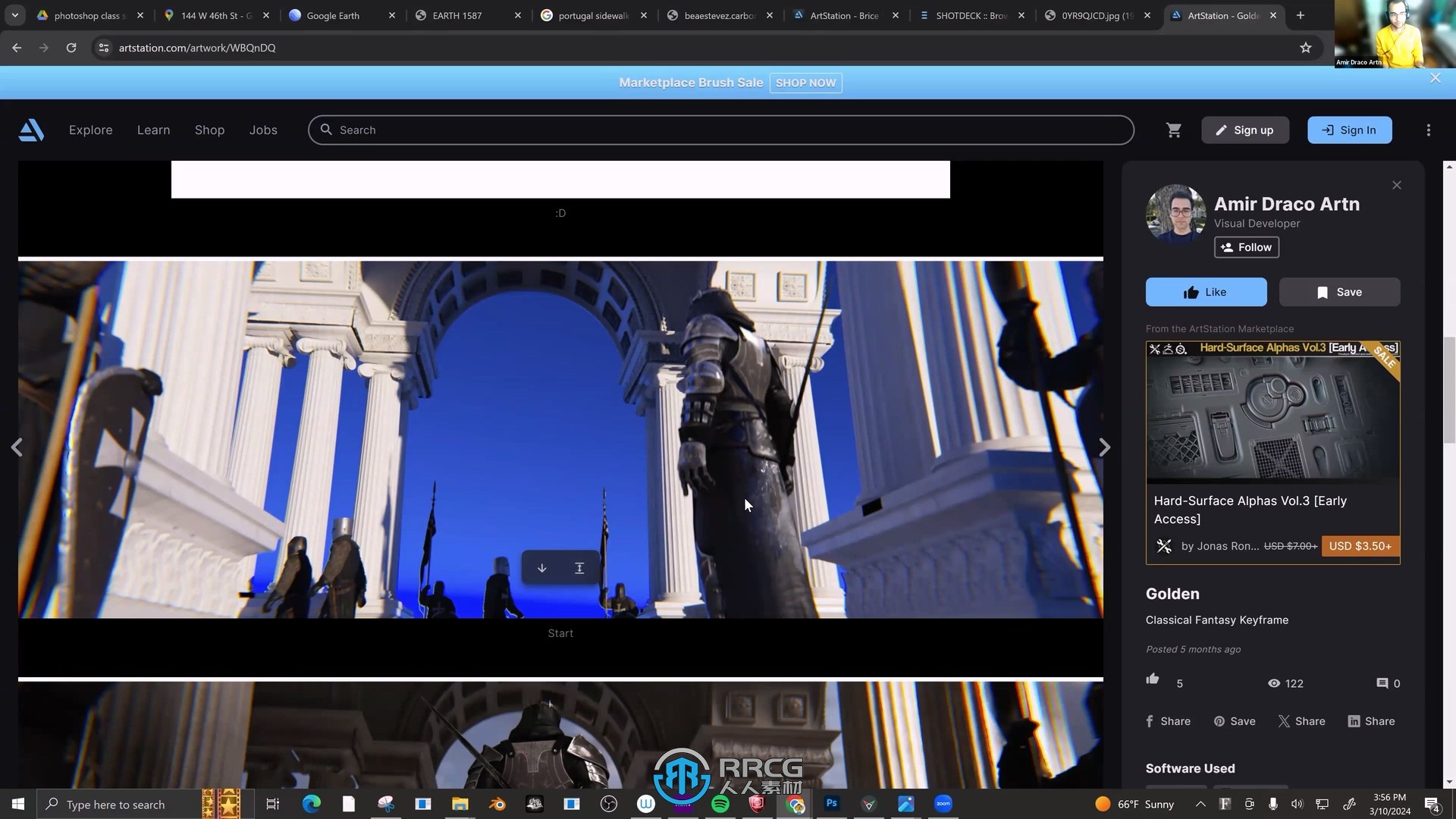1456x819 pixels.
Task: Click the ArtStation search field
Action: (x=720, y=130)
